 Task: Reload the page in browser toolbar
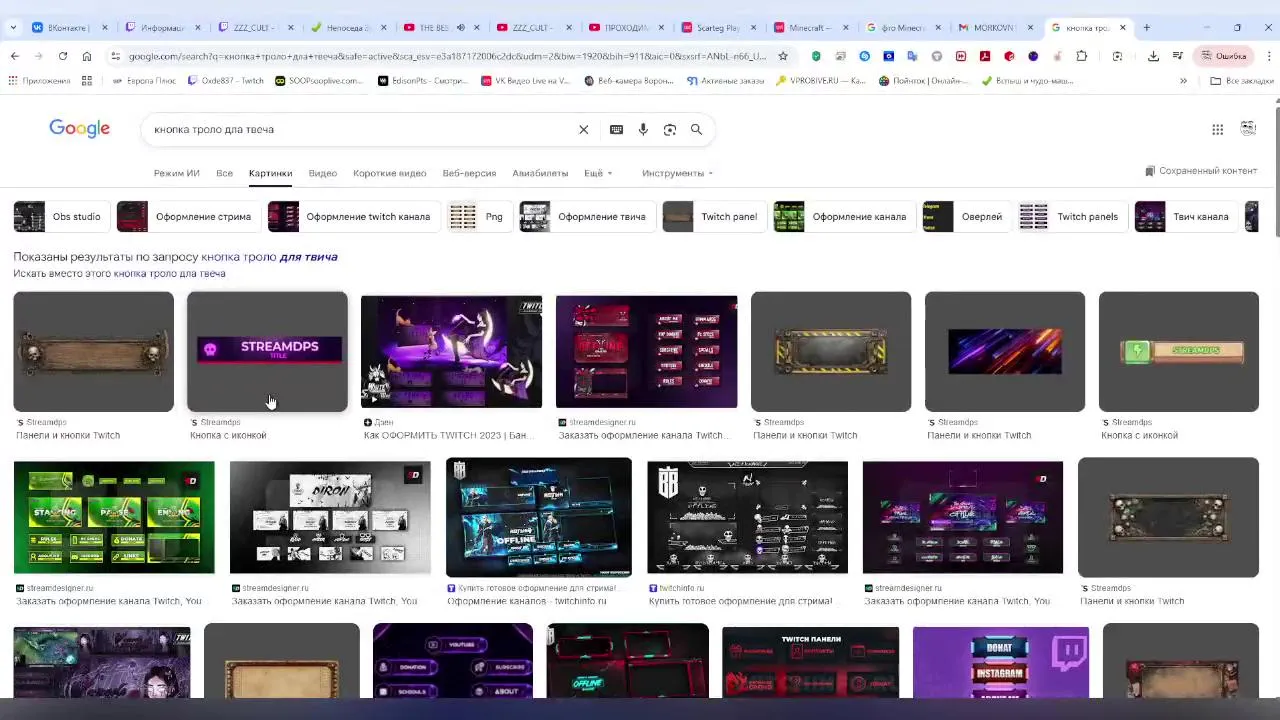pos(63,56)
